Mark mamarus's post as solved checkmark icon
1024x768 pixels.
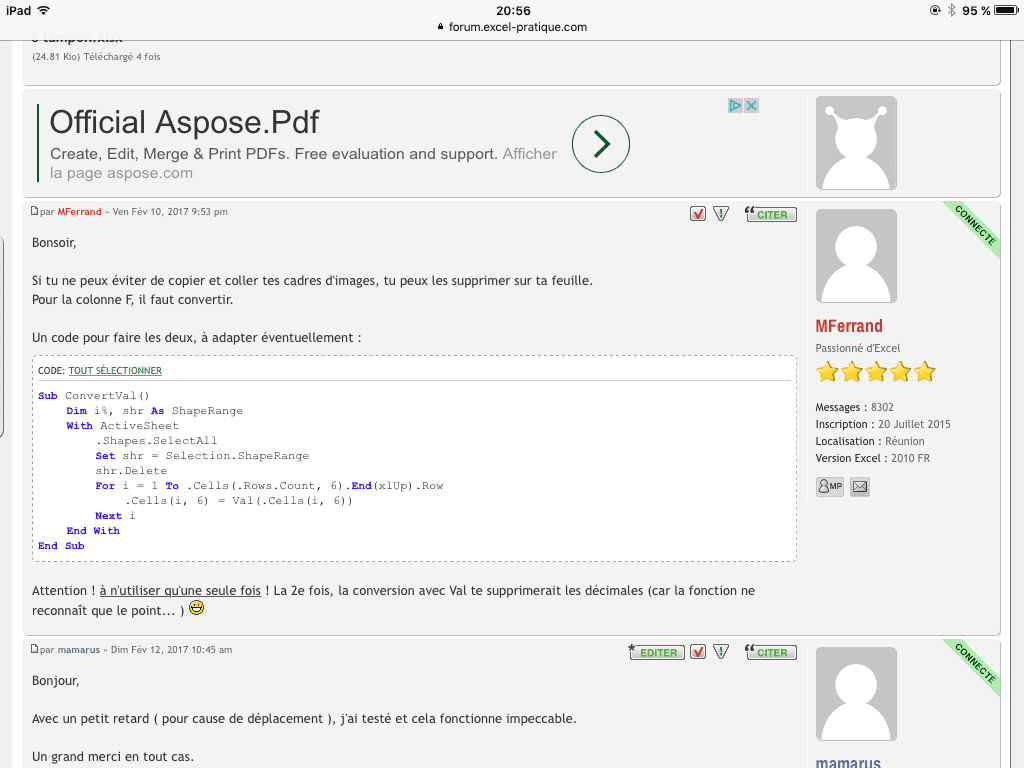(698, 652)
